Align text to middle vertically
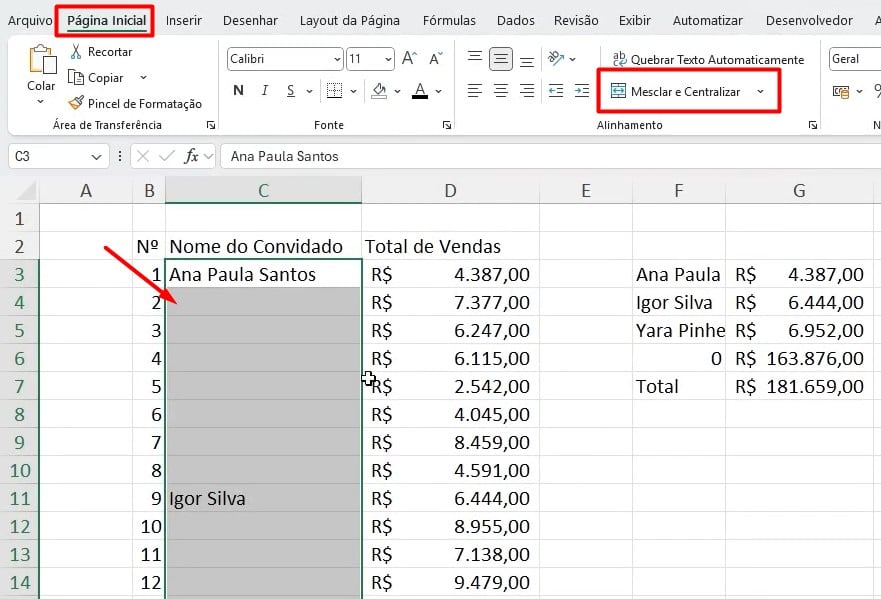This screenshot has width=881, height=599. pos(501,58)
